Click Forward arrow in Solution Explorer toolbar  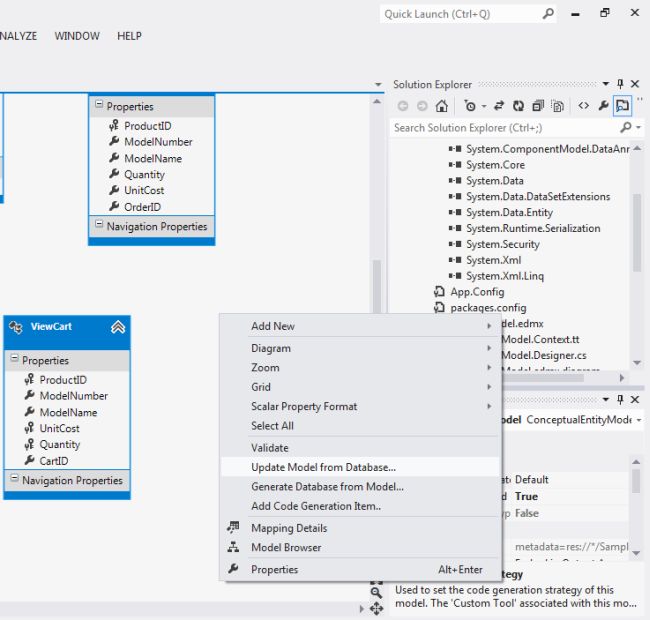coord(422,106)
